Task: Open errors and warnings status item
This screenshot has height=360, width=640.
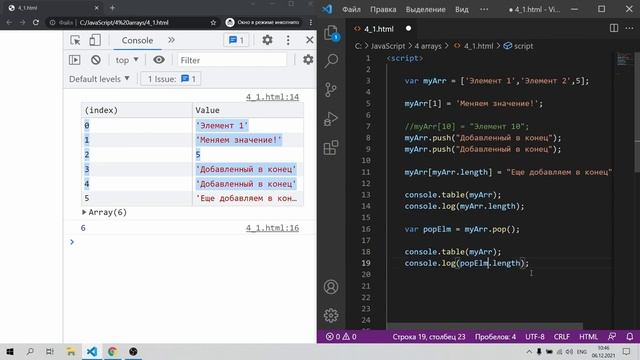Action: pos(341,337)
